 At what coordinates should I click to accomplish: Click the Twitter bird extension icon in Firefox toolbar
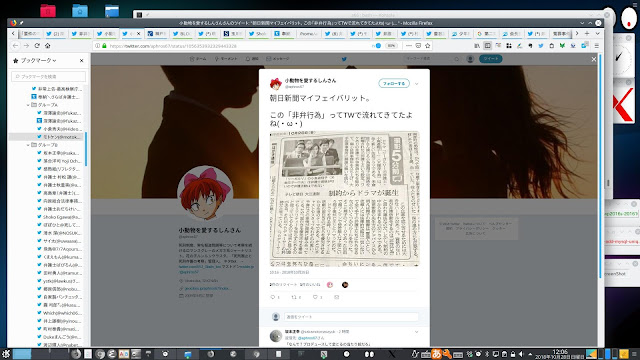pyautogui.click(x=540, y=46)
